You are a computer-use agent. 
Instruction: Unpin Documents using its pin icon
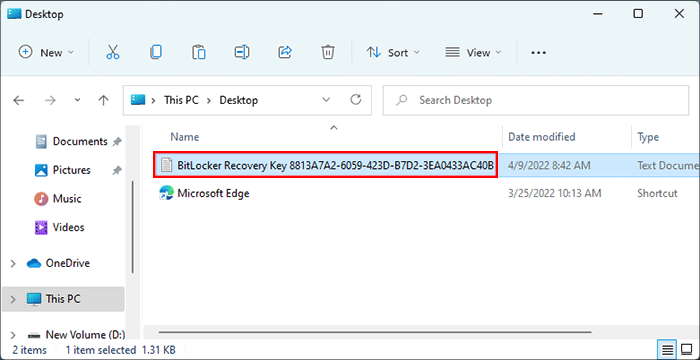click(x=117, y=142)
